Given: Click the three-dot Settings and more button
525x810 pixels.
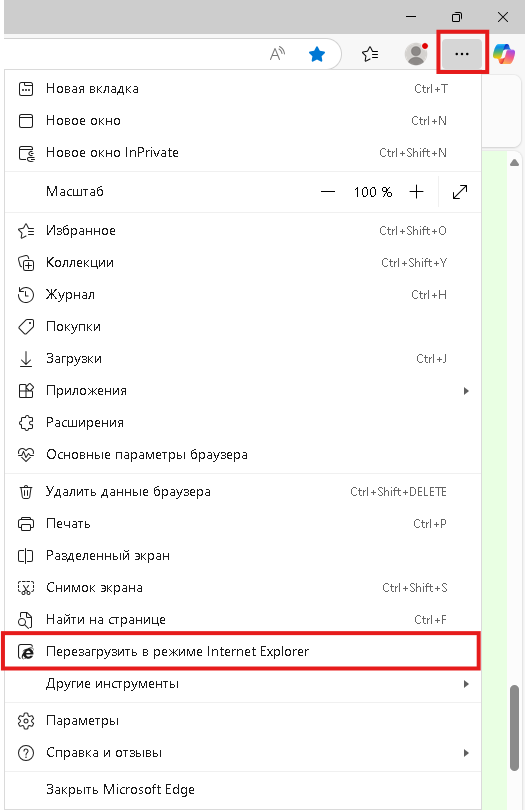Looking at the screenshot, I should (x=462, y=54).
